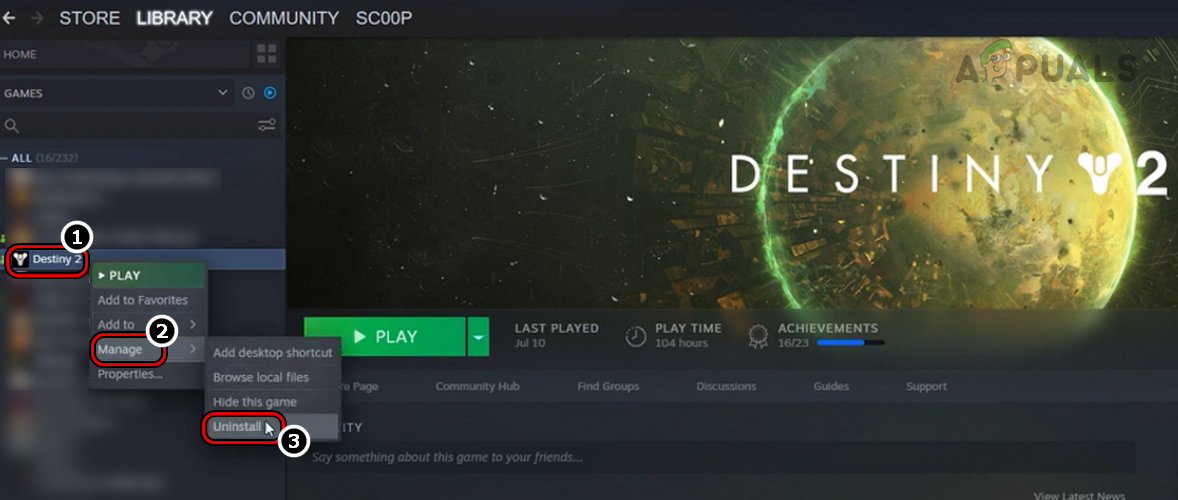The height and width of the screenshot is (500, 1178).
Task: Open advanced filter sliders icon
Action: 267,125
